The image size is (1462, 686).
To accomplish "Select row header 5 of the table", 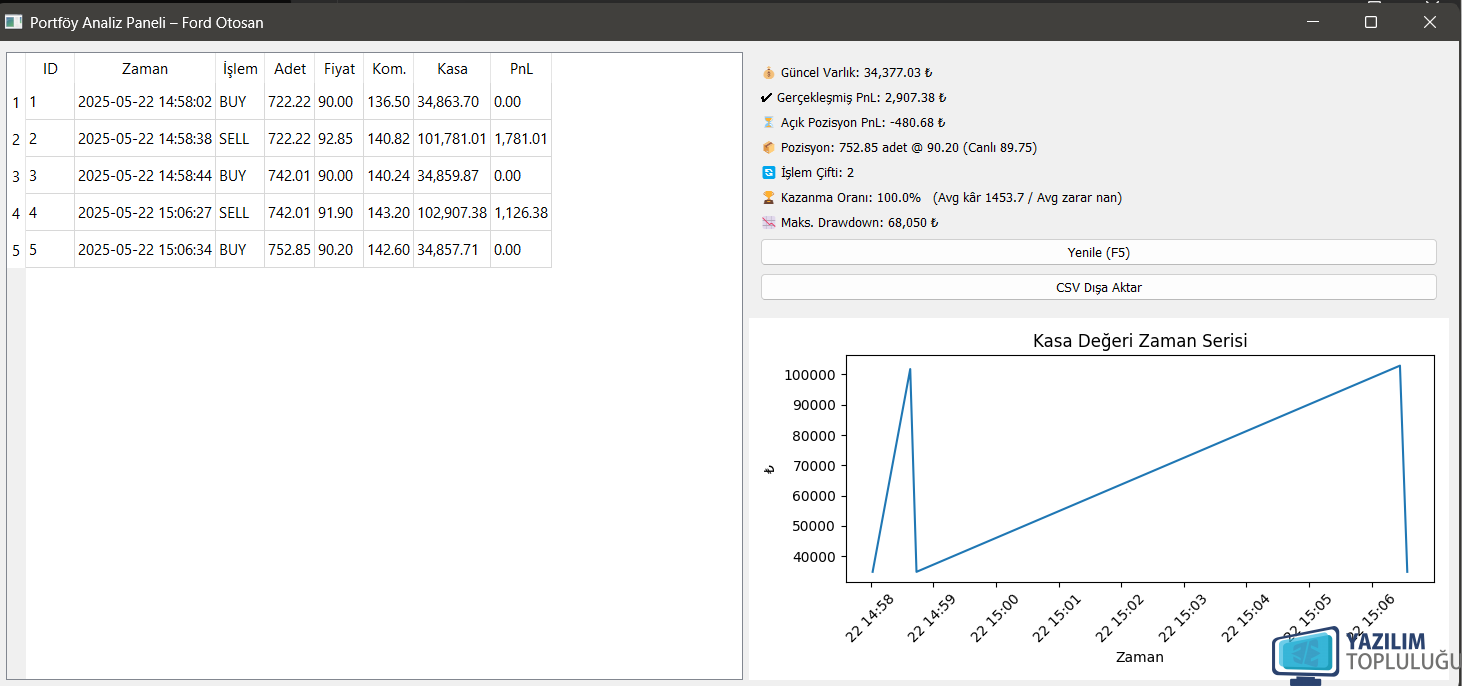I will coord(16,250).
